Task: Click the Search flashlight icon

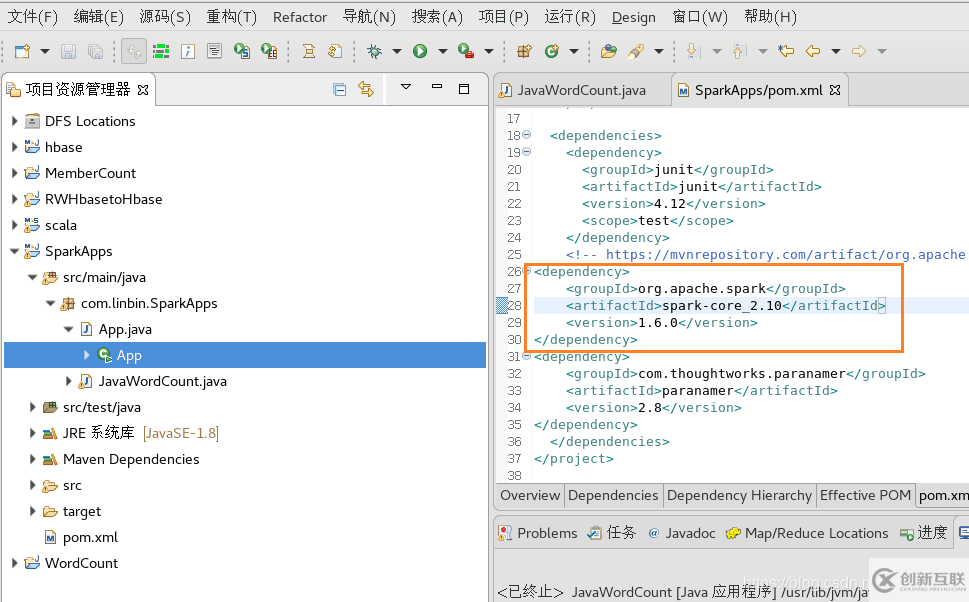Action: point(636,51)
